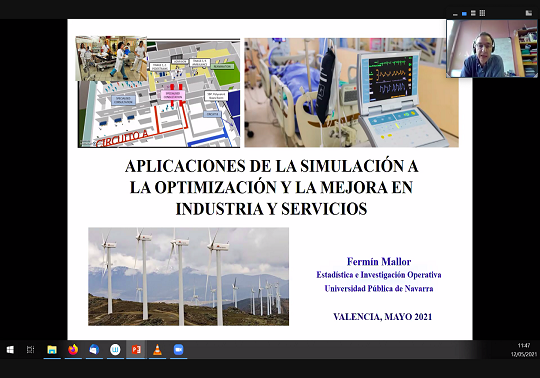This screenshot has width=540, height=378.
Task: Click the hospital ICU monitor photo
Action: 352,93
